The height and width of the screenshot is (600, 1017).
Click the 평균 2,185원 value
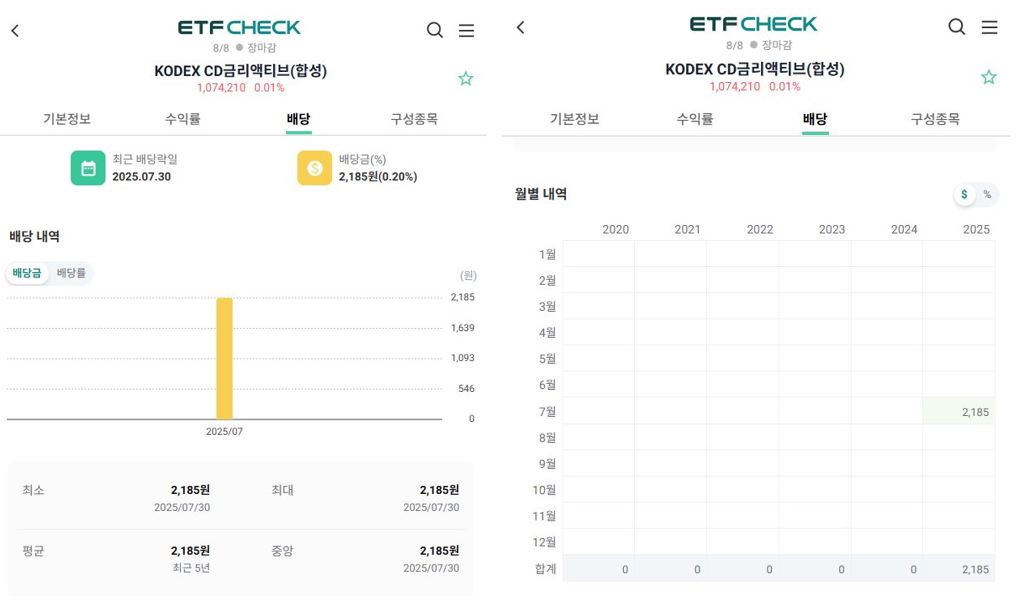pos(190,551)
